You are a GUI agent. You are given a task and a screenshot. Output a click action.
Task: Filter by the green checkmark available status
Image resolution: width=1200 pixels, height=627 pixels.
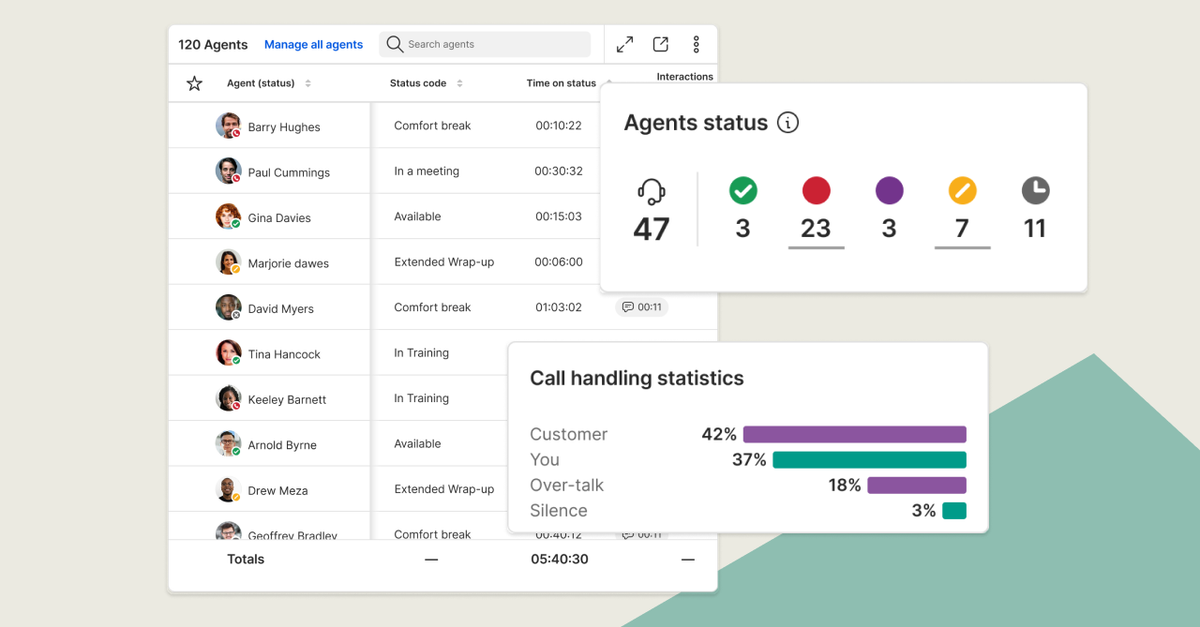pyautogui.click(x=743, y=190)
